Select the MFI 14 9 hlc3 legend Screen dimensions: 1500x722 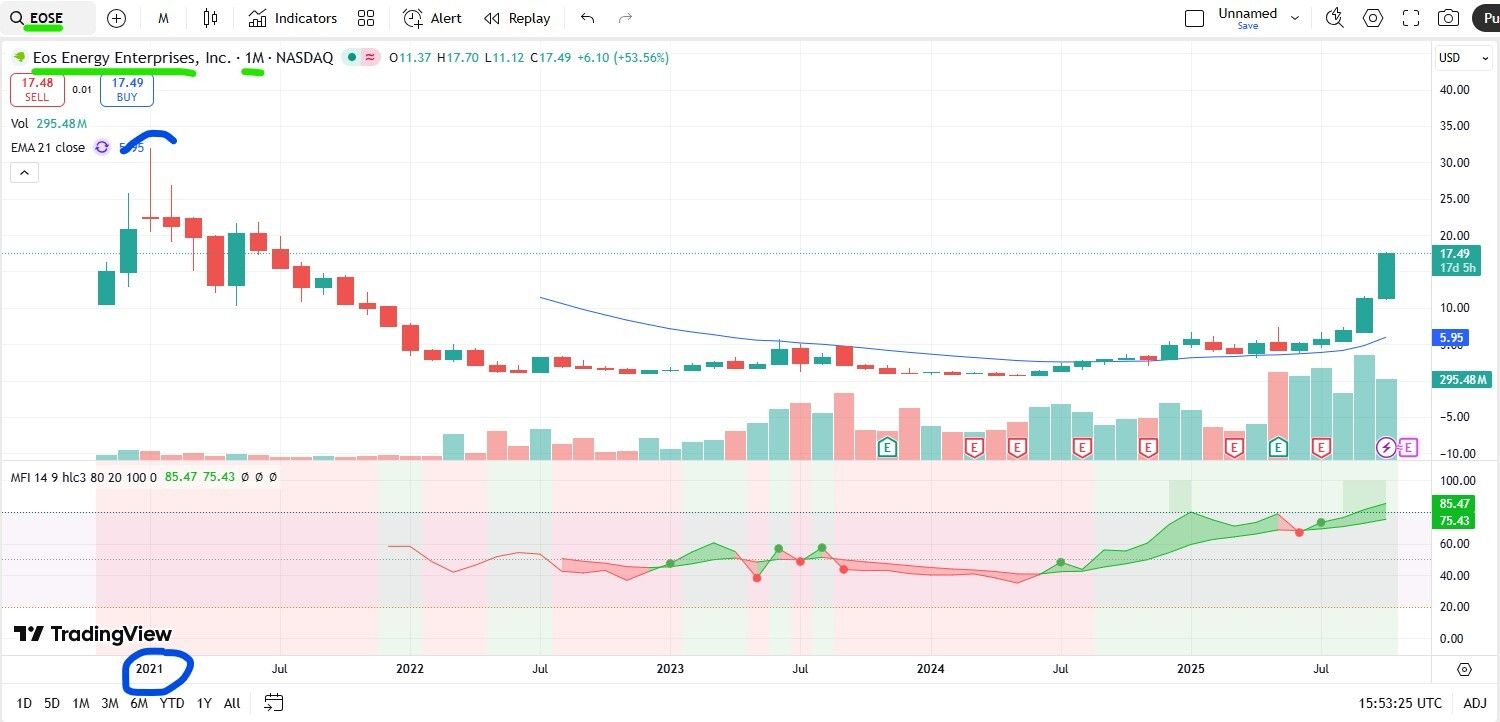(84, 477)
